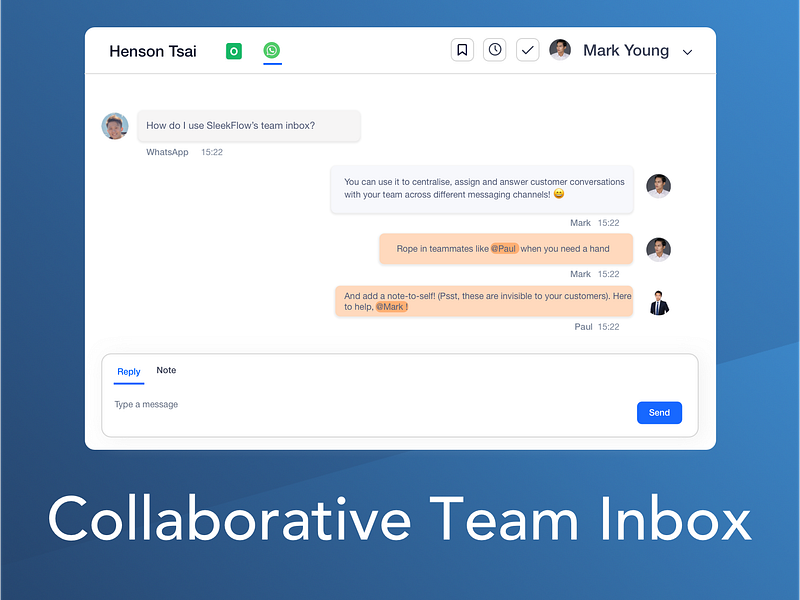Bookmark this conversation with the bookmark icon
This screenshot has width=800, height=600.
[462, 50]
